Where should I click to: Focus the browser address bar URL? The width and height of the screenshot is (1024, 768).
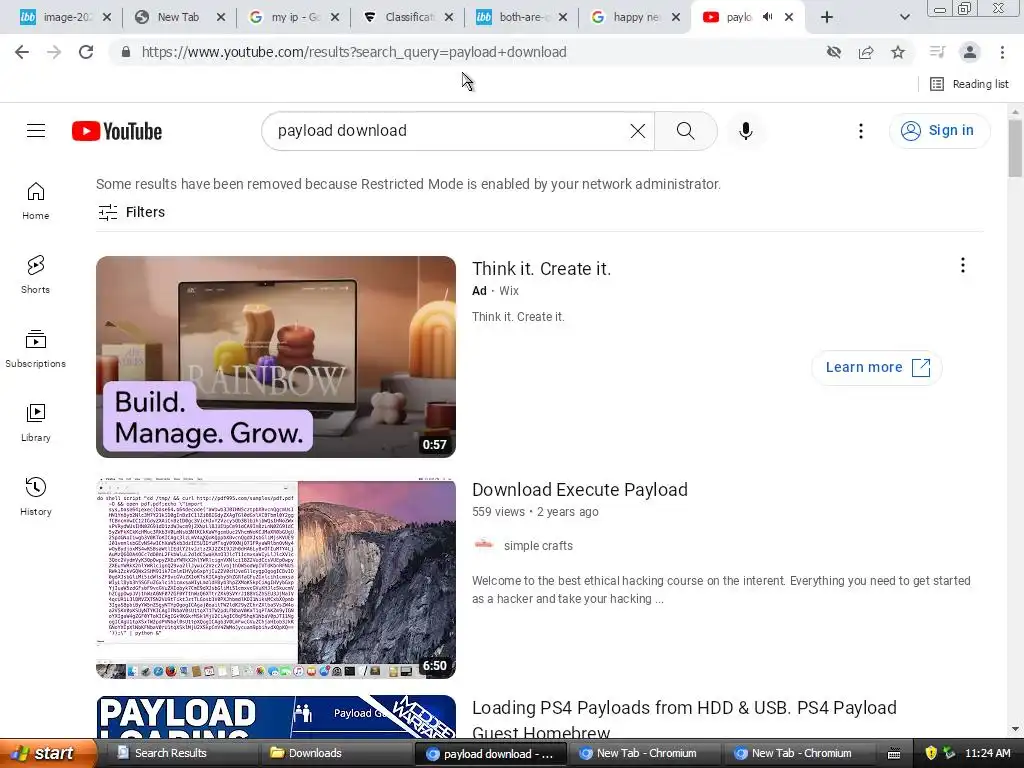click(354, 52)
